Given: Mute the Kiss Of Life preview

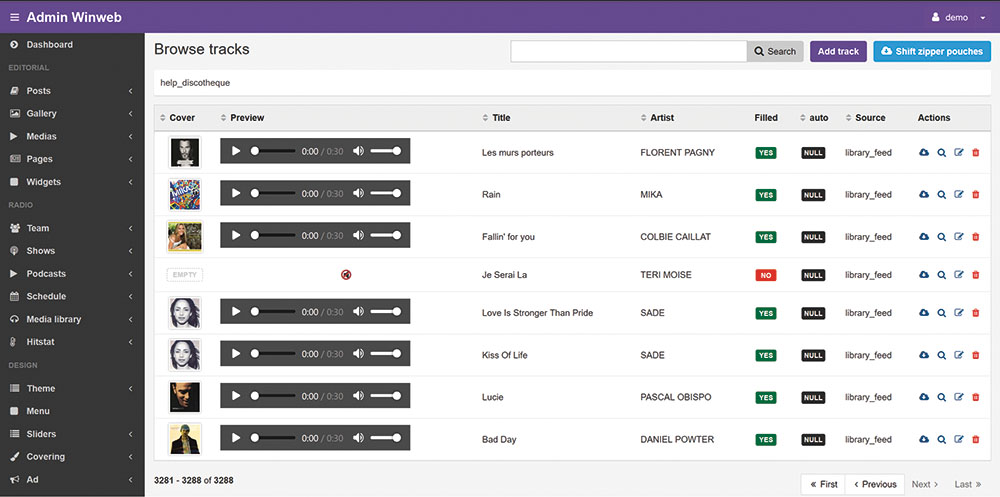Looking at the screenshot, I should 358,354.
